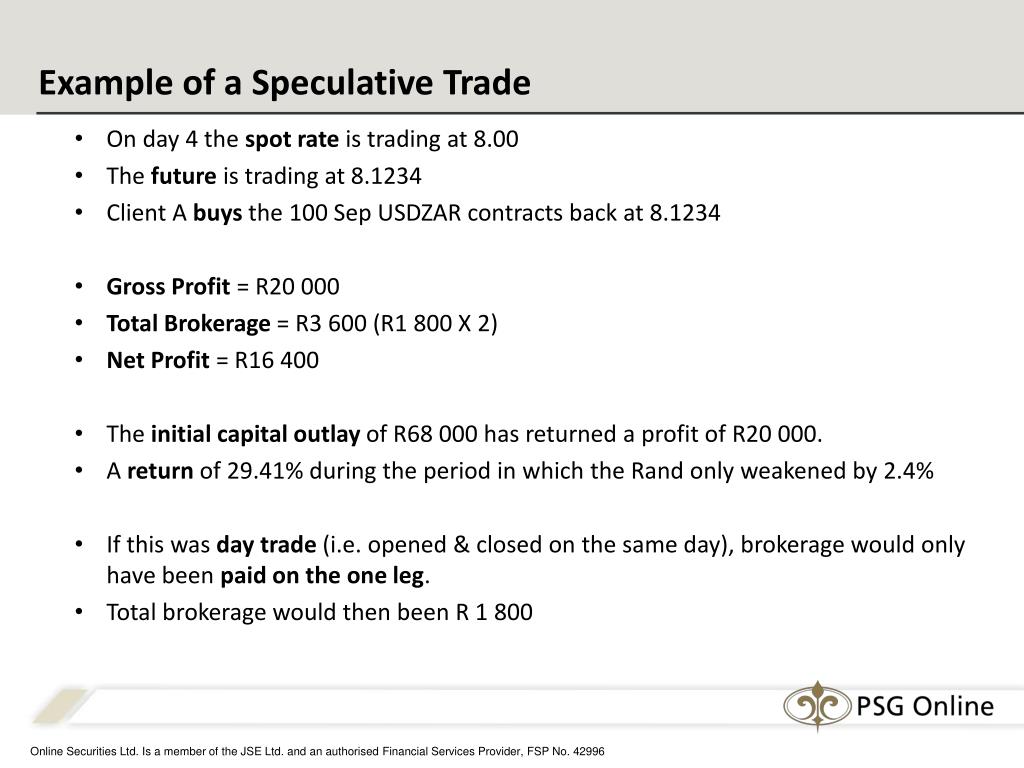Click the 29.41% return bullet line
The width and height of the screenshot is (1024, 768).
[520, 471]
